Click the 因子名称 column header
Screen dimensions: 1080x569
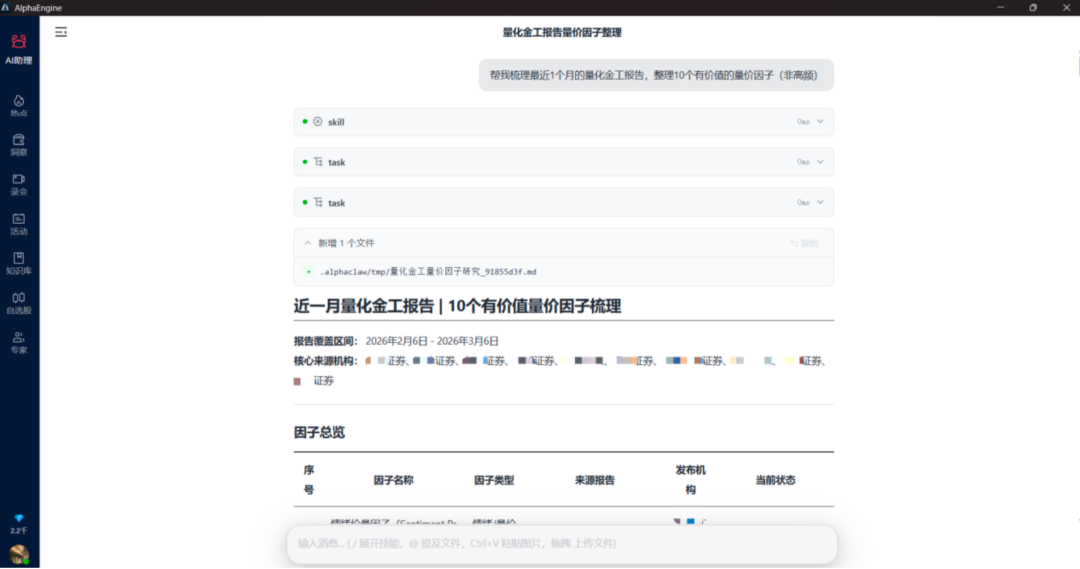pyautogui.click(x=393, y=480)
